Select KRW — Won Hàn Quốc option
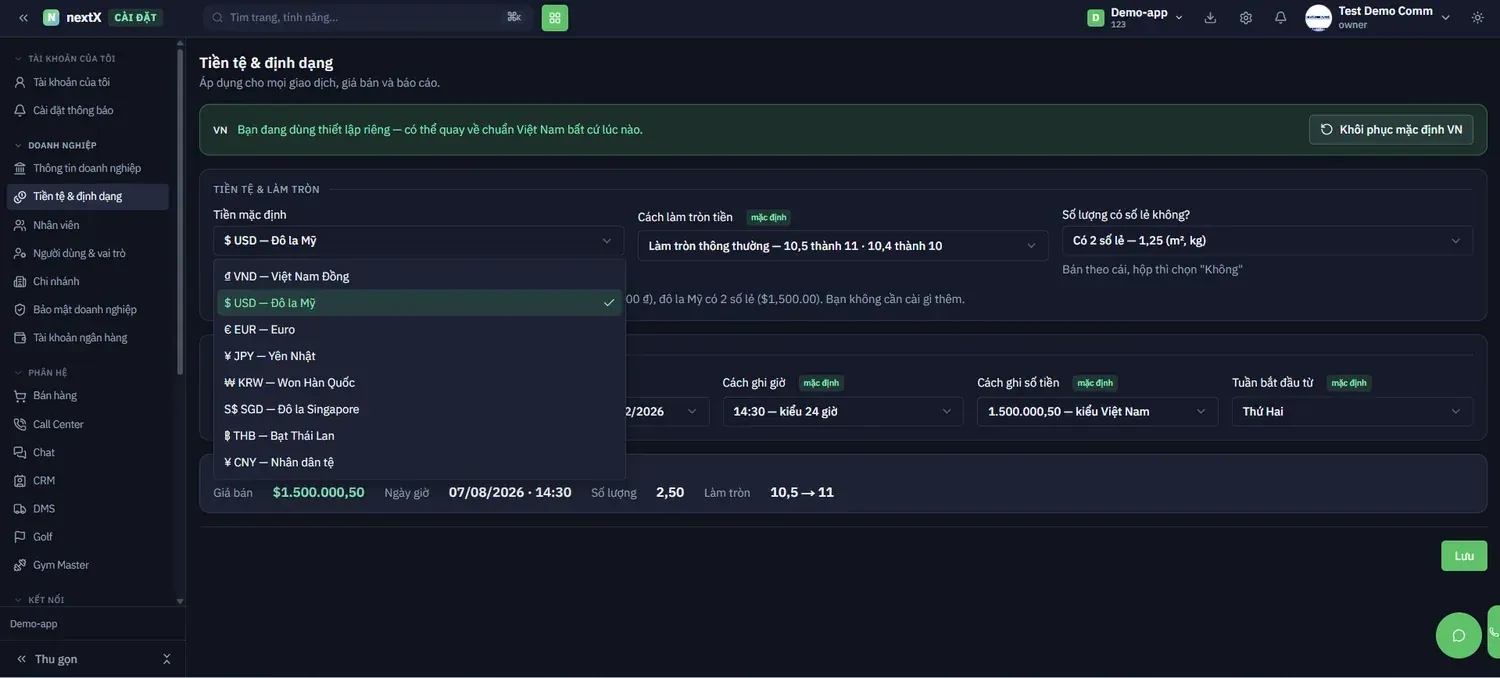 point(419,382)
